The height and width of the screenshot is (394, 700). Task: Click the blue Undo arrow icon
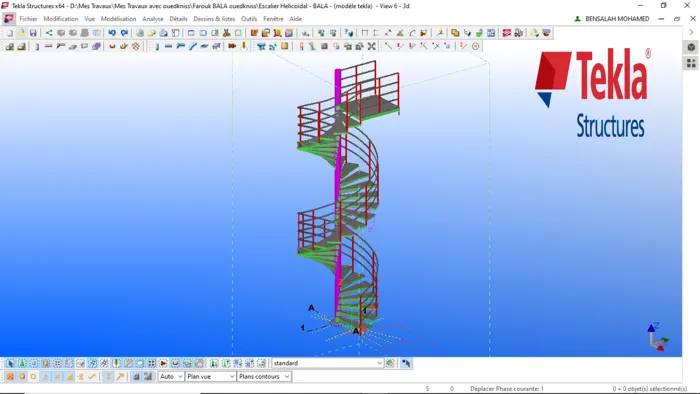pos(112,33)
